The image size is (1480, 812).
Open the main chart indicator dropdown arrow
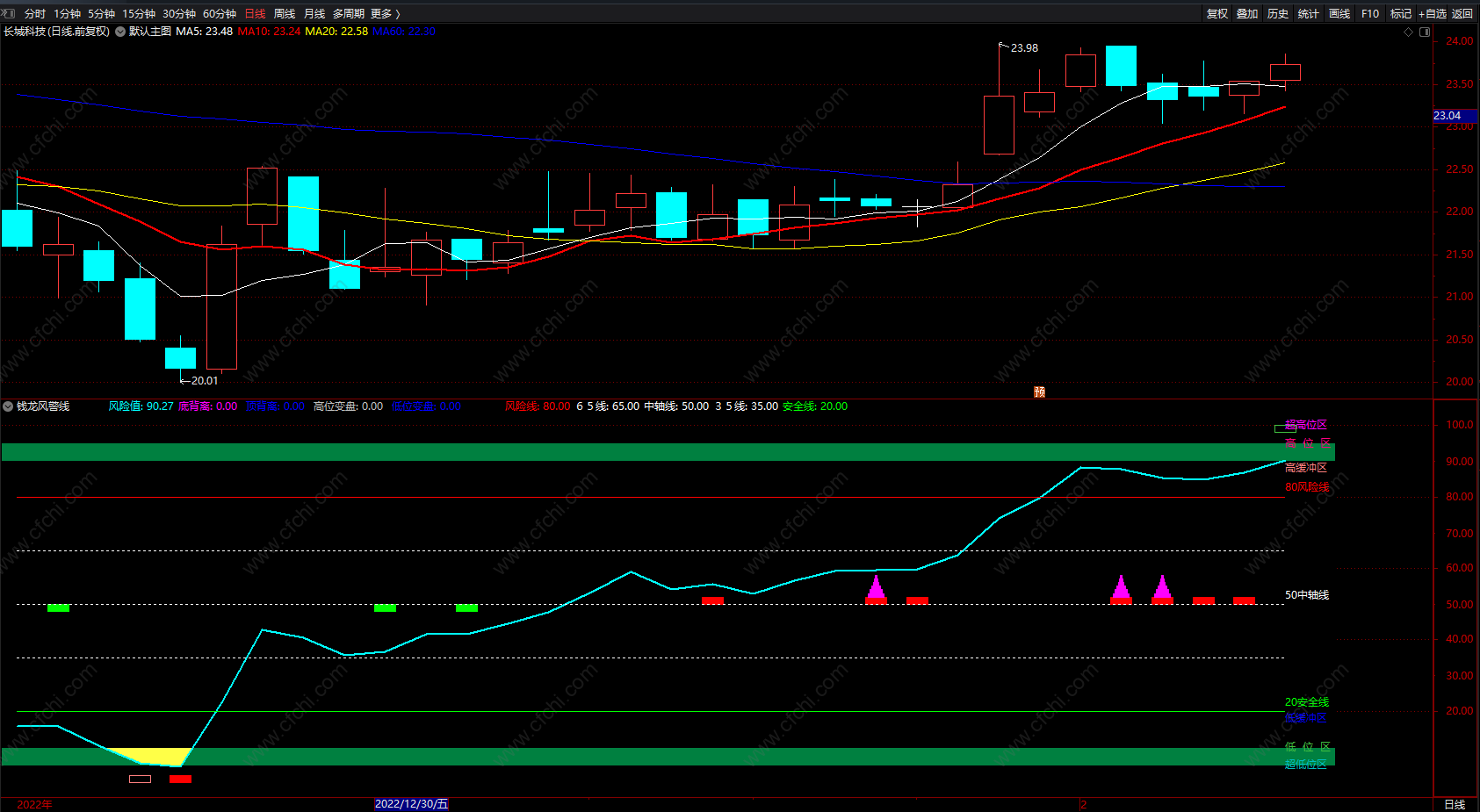click(x=120, y=32)
